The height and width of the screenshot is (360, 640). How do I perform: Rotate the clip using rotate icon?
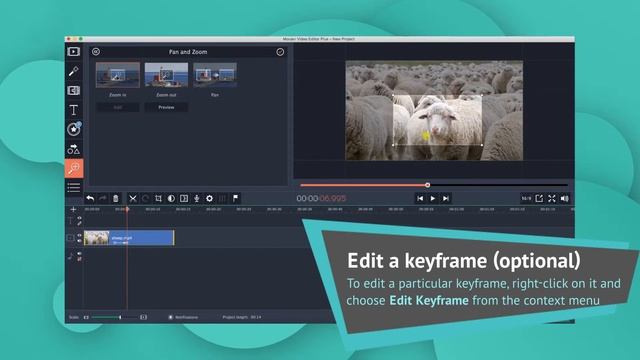click(x=145, y=198)
